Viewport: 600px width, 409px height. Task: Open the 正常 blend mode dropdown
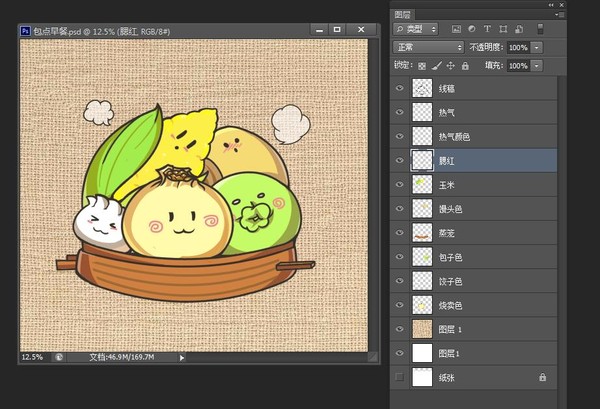tap(428, 47)
